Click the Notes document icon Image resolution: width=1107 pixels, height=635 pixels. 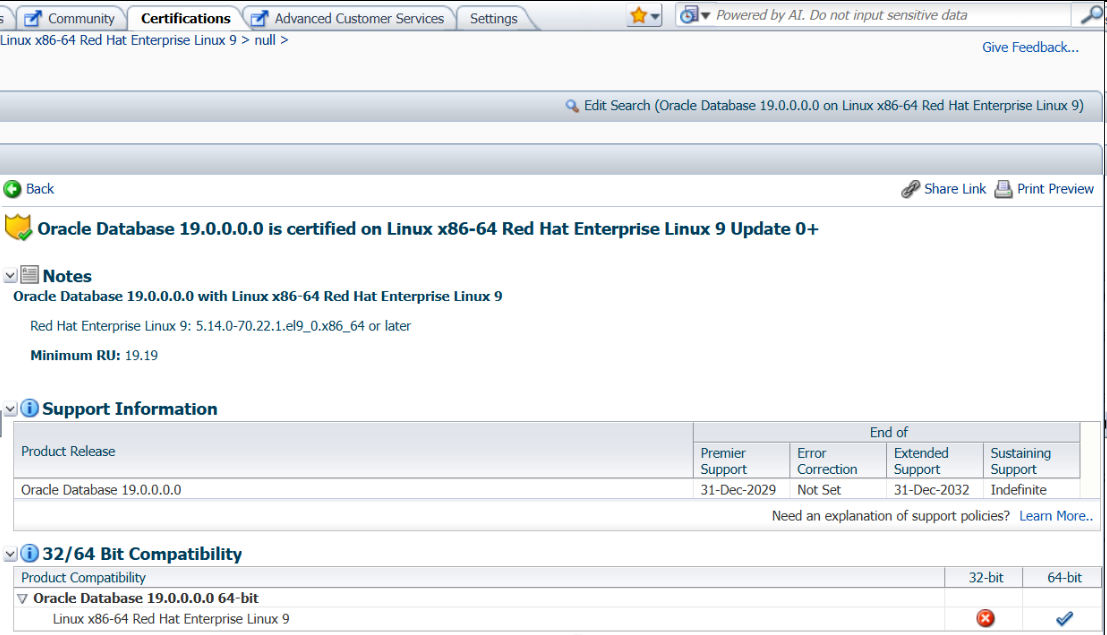click(30, 275)
